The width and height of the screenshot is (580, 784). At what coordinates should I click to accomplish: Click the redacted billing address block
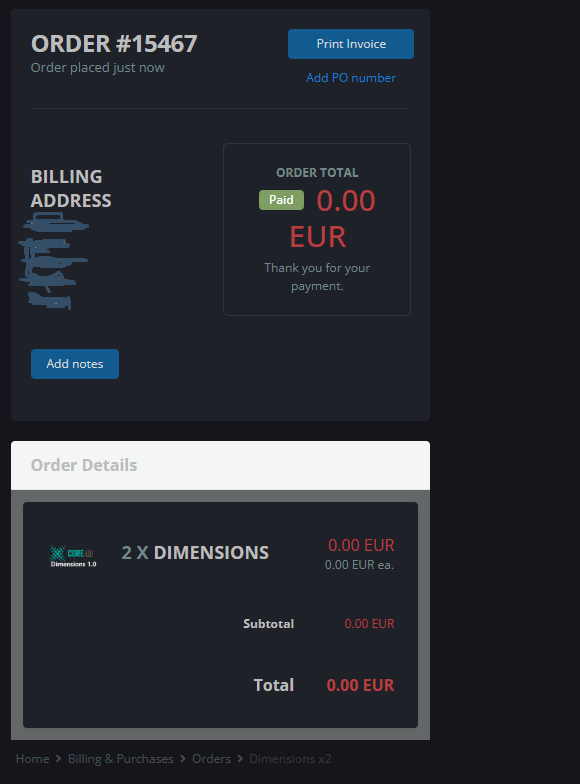tap(54, 260)
